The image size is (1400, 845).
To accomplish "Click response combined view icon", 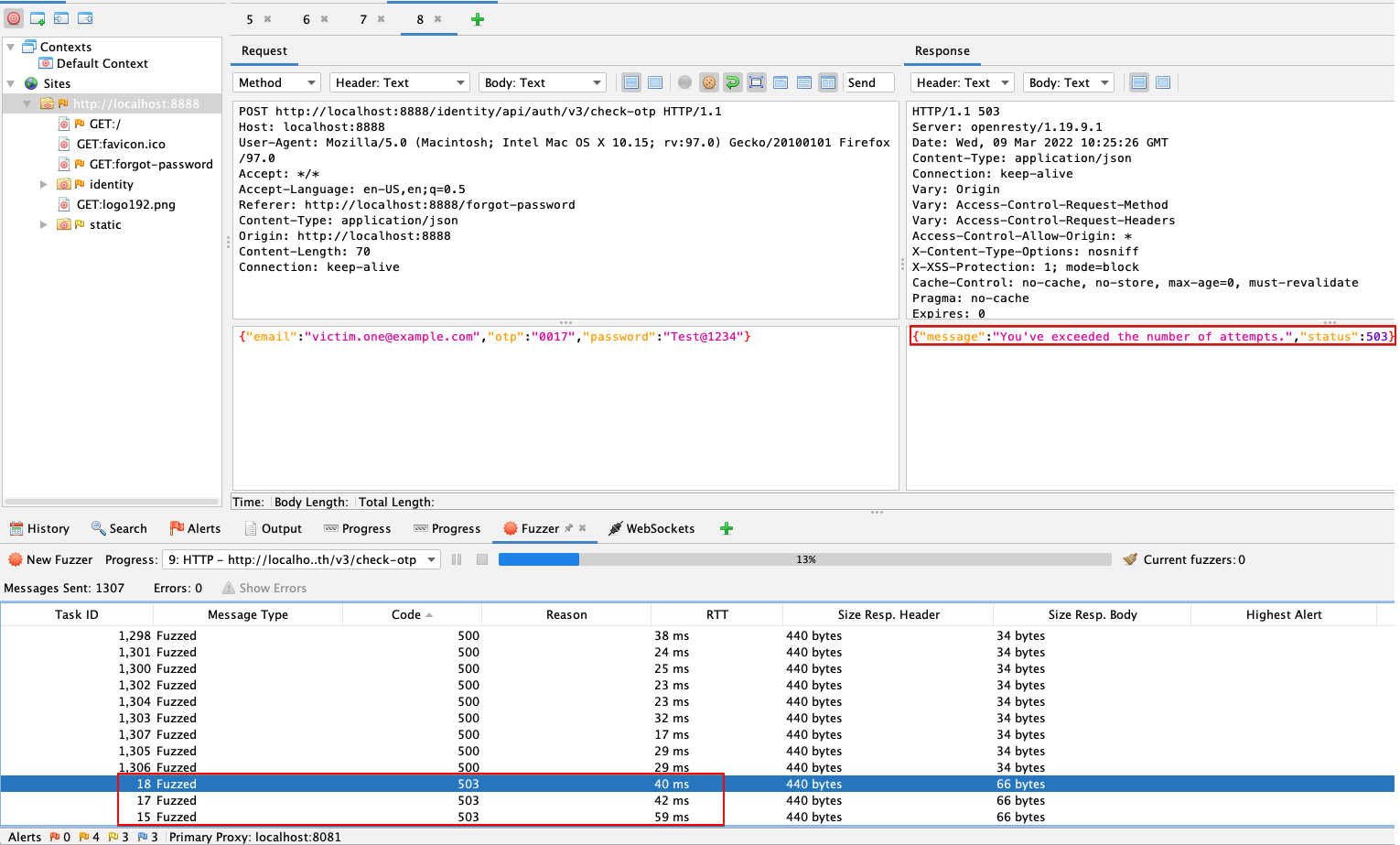I will pos(1163,82).
